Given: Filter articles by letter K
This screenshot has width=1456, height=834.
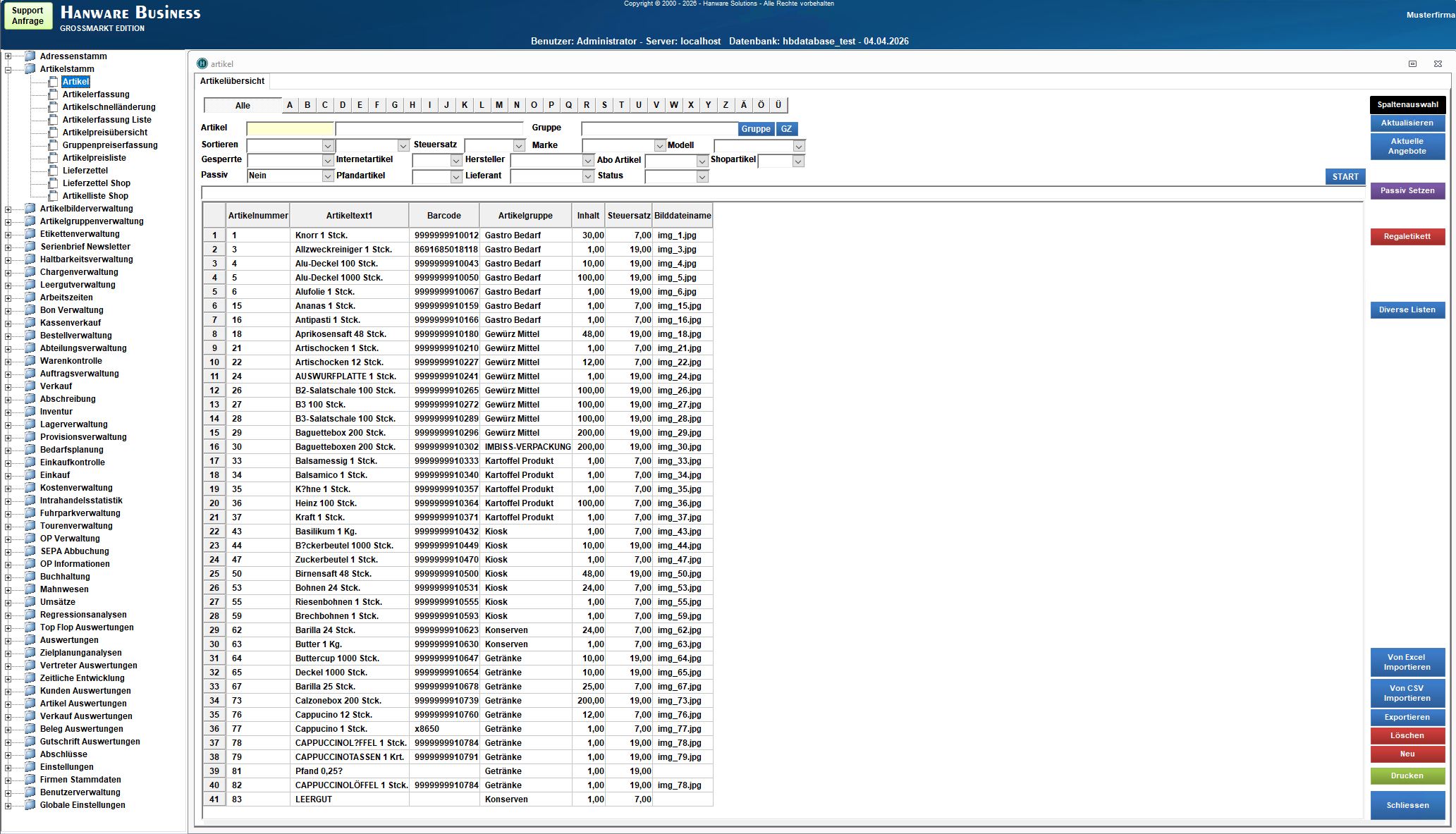Looking at the screenshot, I should pos(464,105).
